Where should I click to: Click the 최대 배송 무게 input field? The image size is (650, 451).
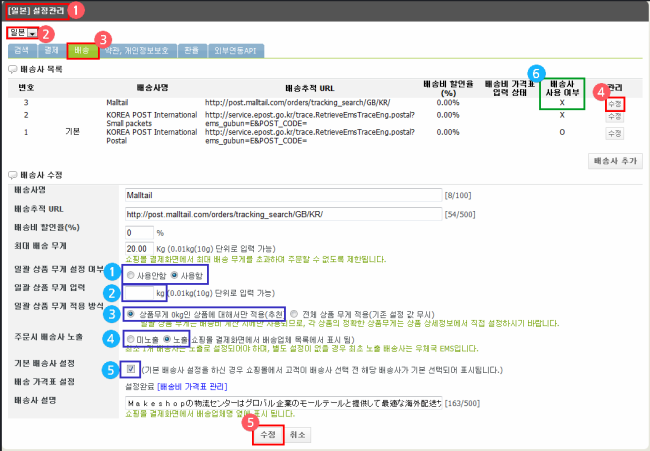pyautogui.click(x=138, y=247)
